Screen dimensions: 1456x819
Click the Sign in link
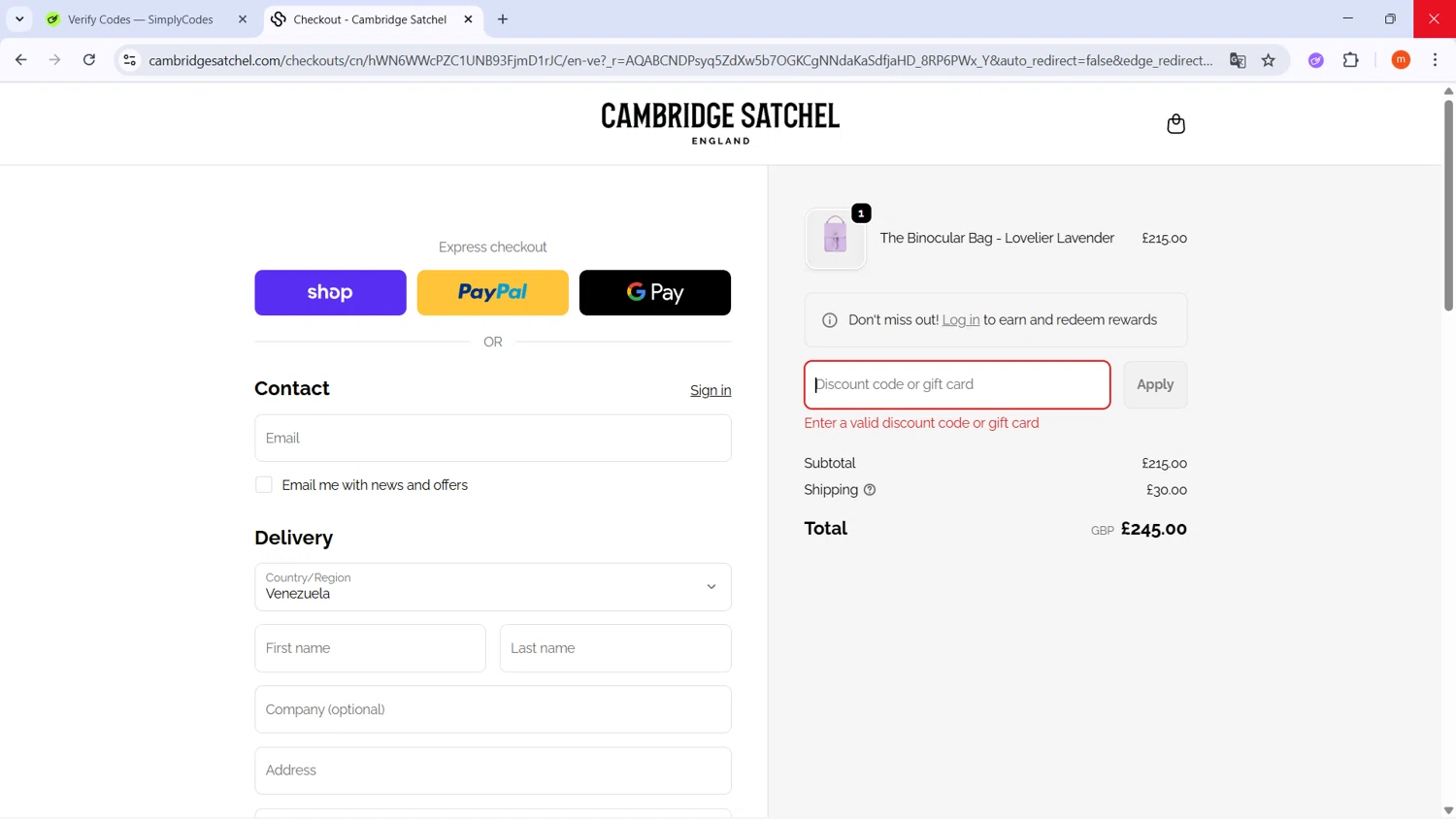(x=711, y=390)
